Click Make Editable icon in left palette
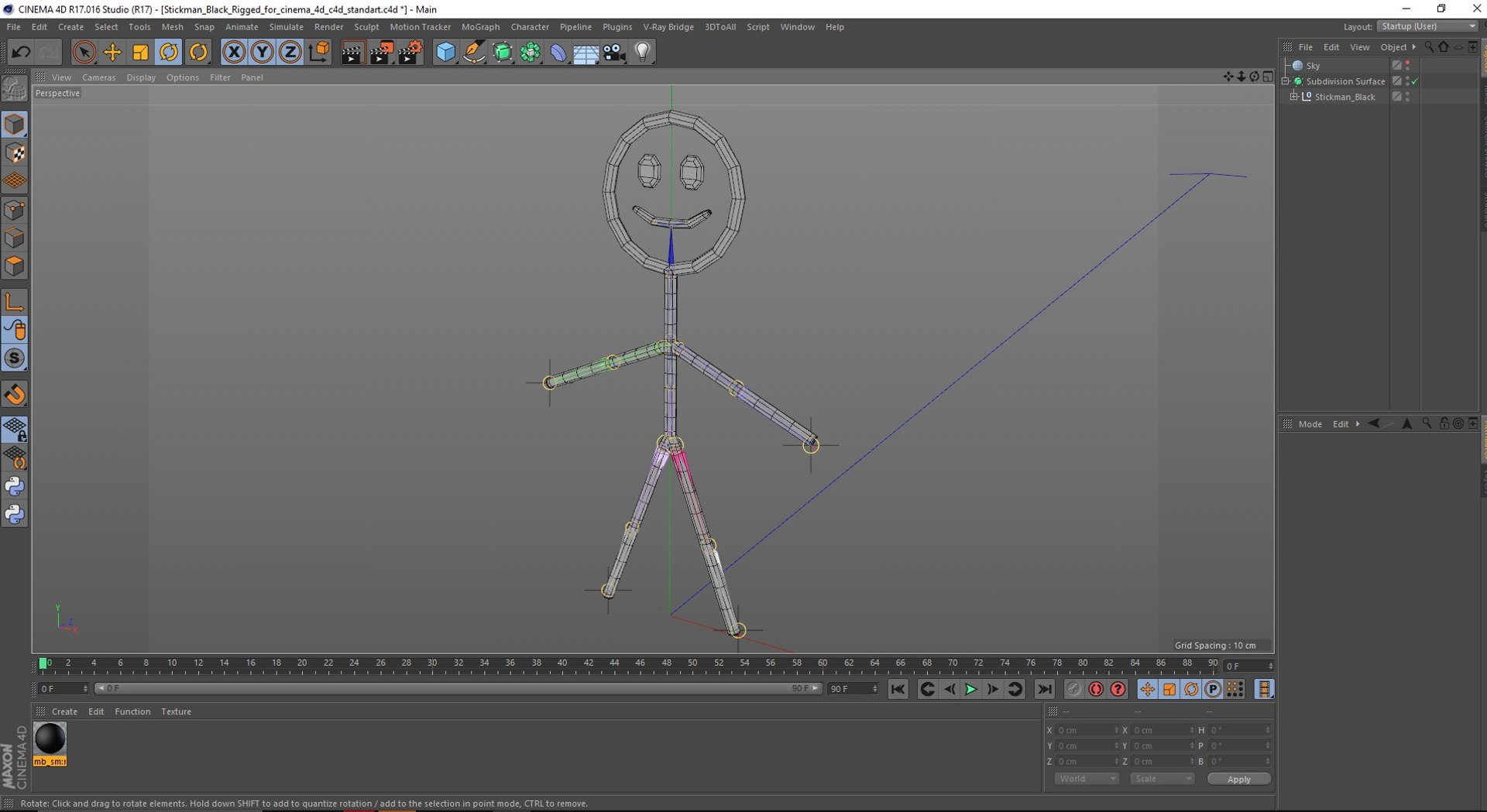The height and width of the screenshot is (812, 1487). click(15, 89)
